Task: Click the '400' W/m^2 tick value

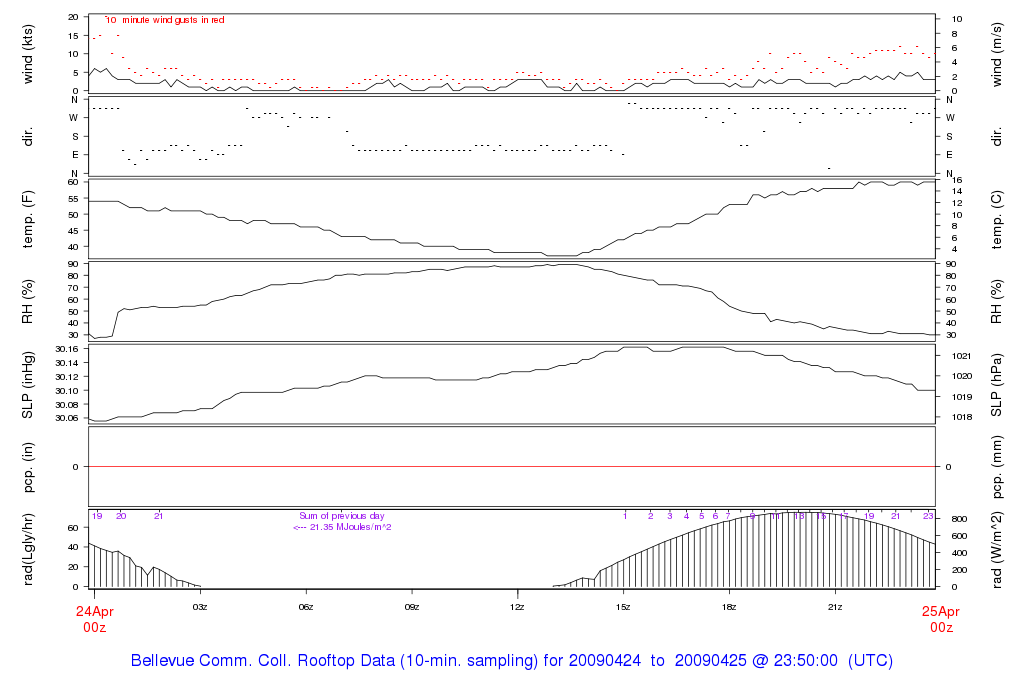Action: (x=959, y=553)
